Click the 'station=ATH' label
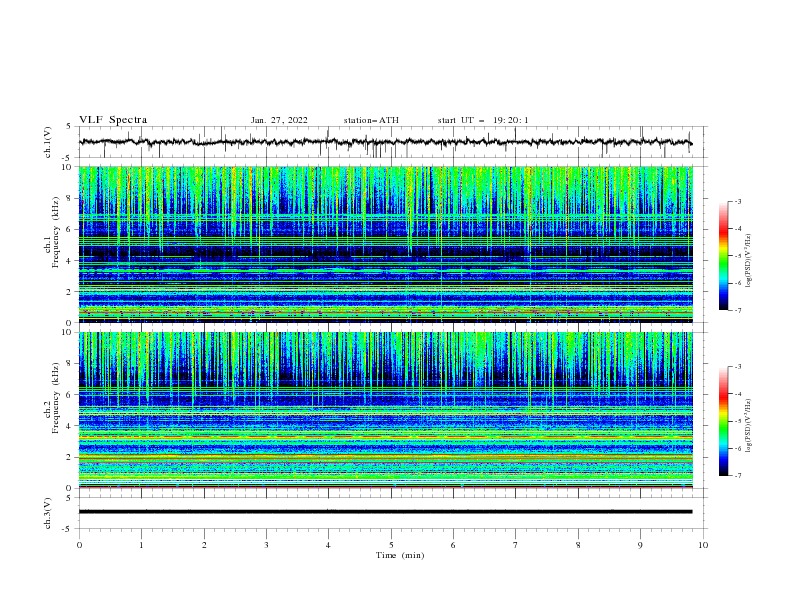792x612 pixels. point(371,120)
